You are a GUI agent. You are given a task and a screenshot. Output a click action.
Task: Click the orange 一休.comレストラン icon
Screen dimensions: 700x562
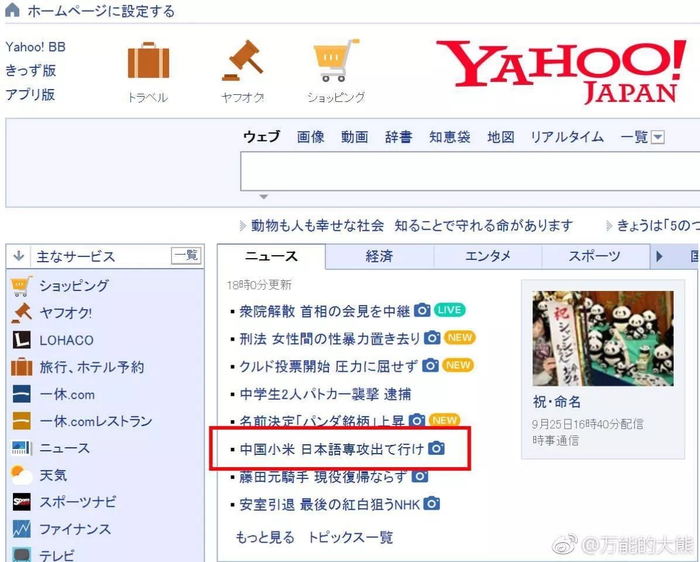21,421
